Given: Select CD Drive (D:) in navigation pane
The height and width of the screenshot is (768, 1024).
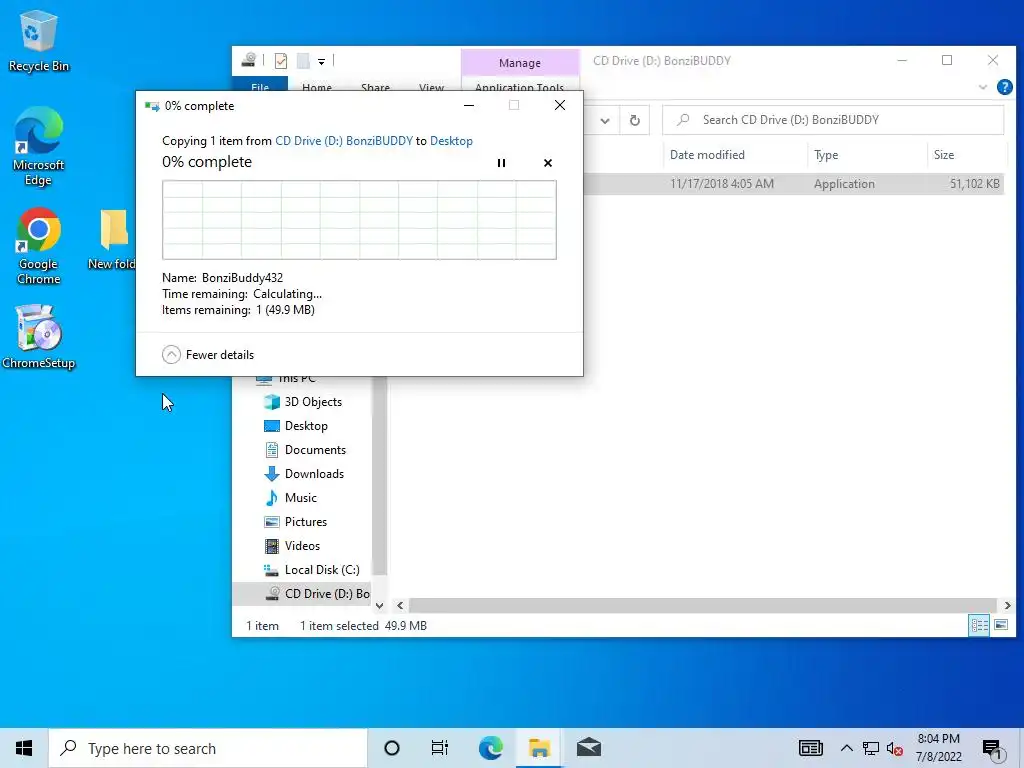Looking at the screenshot, I should coord(302,594).
